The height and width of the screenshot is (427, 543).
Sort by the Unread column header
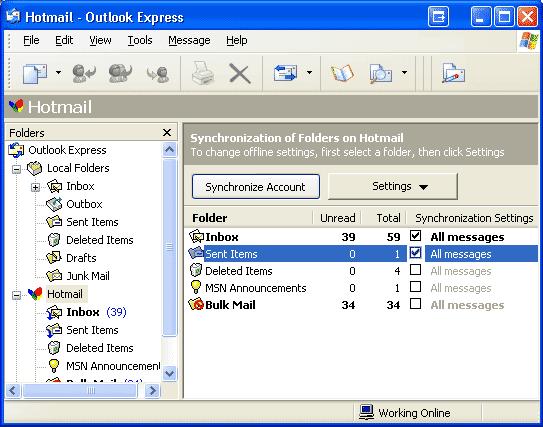click(x=337, y=218)
